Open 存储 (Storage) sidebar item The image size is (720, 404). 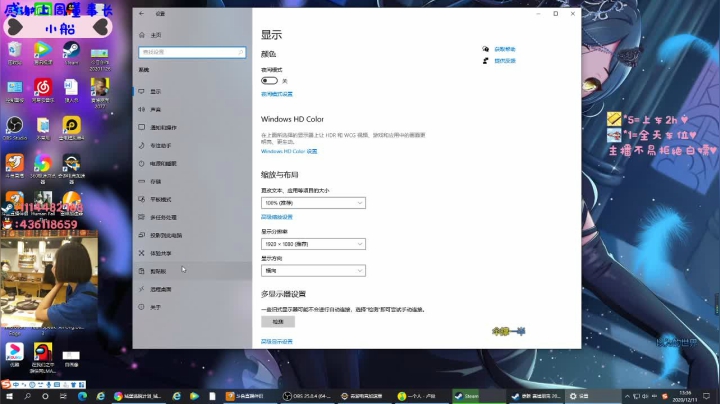click(192, 181)
